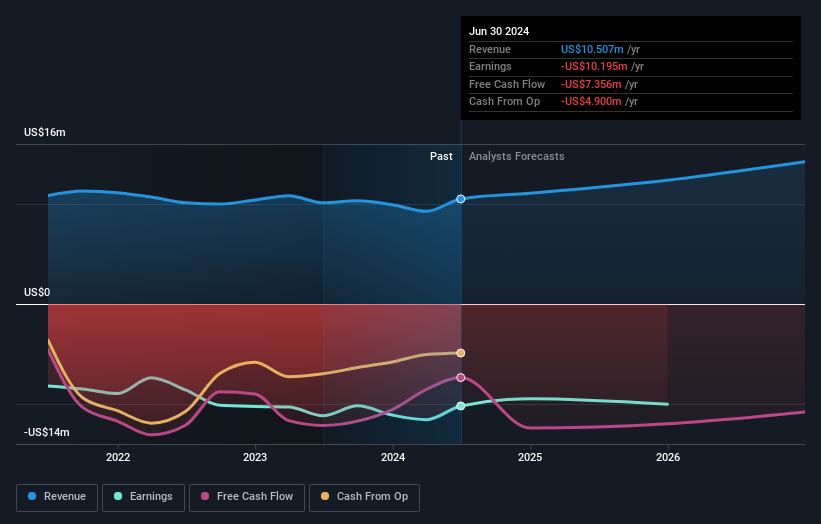
Task: Select the 2025 x-axis label
Action: 530,458
